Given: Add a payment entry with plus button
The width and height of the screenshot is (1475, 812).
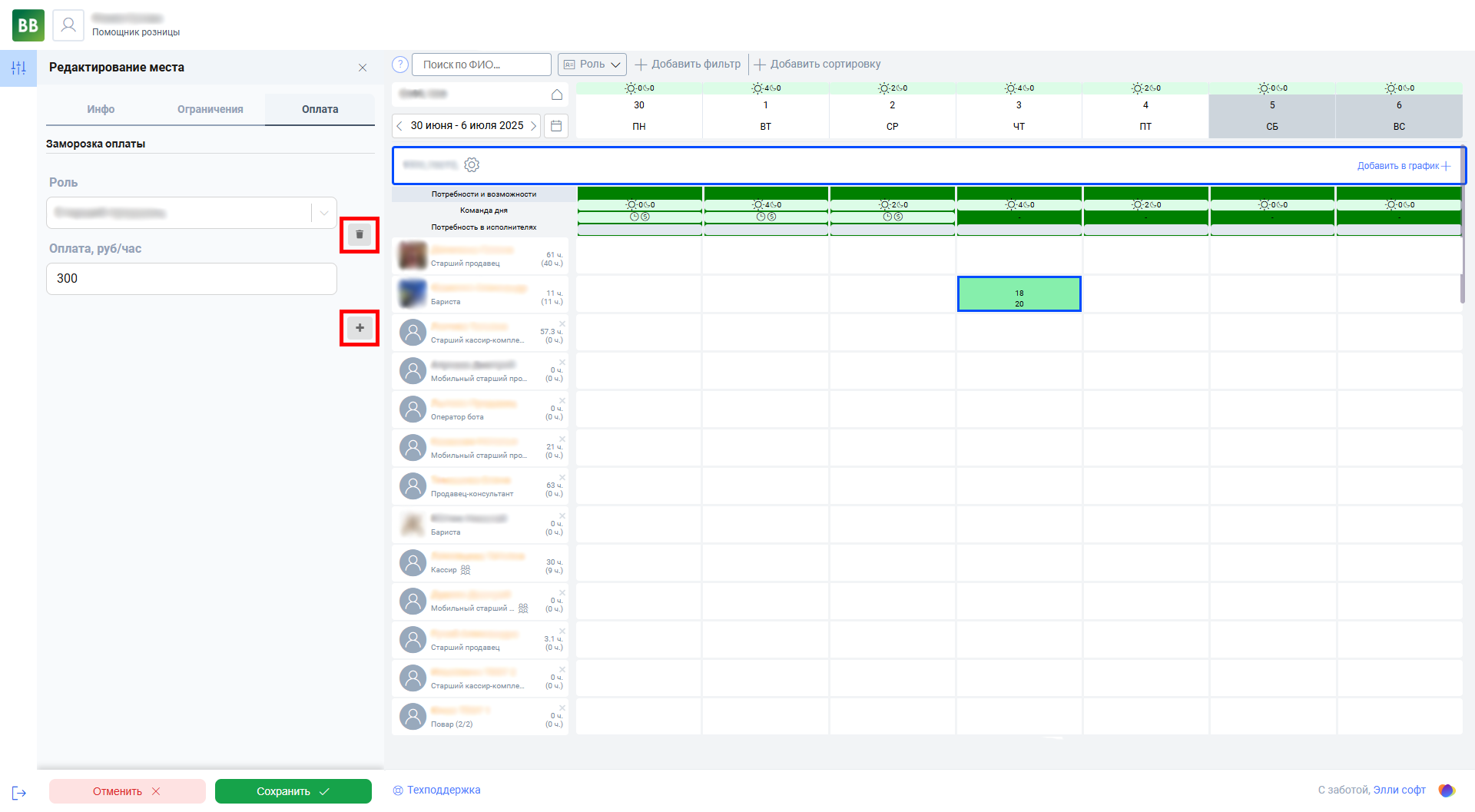Looking at the screenshot, I should [360, 328].
